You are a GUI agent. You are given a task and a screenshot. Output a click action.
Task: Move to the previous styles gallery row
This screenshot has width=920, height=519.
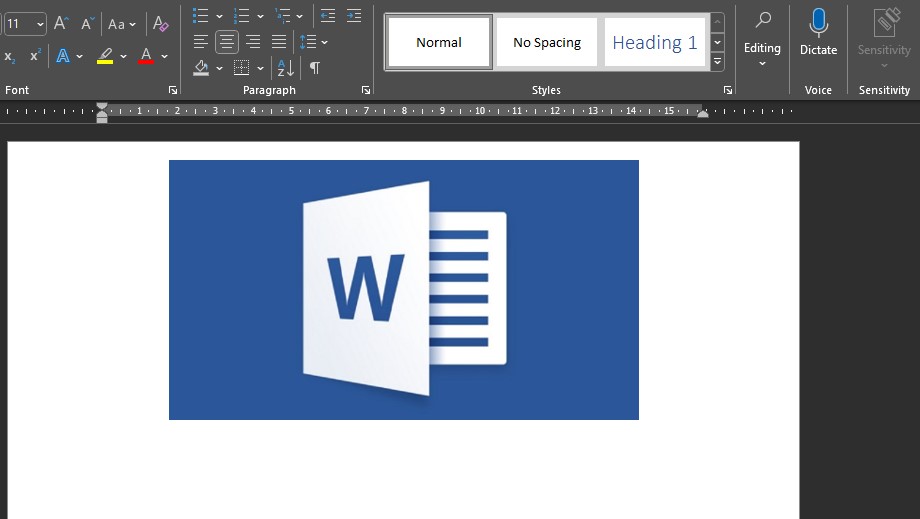[717, 22]
